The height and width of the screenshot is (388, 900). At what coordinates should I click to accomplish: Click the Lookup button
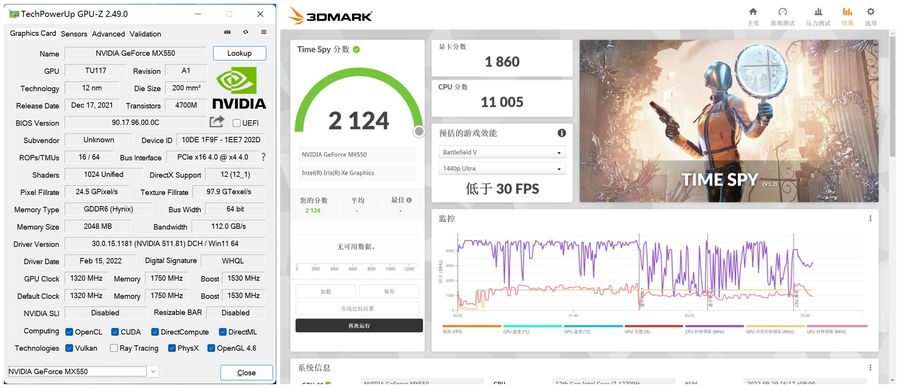click(239, 53)
